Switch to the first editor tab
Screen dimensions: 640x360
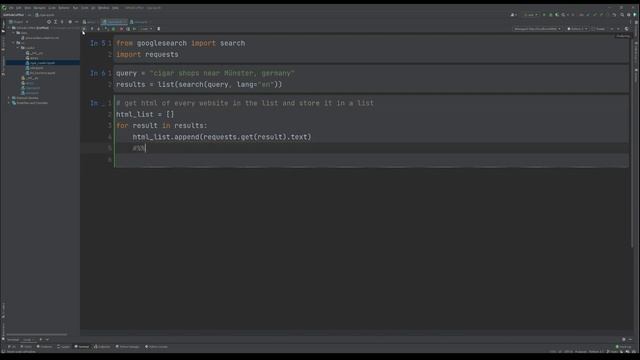(x=89, y=22)
